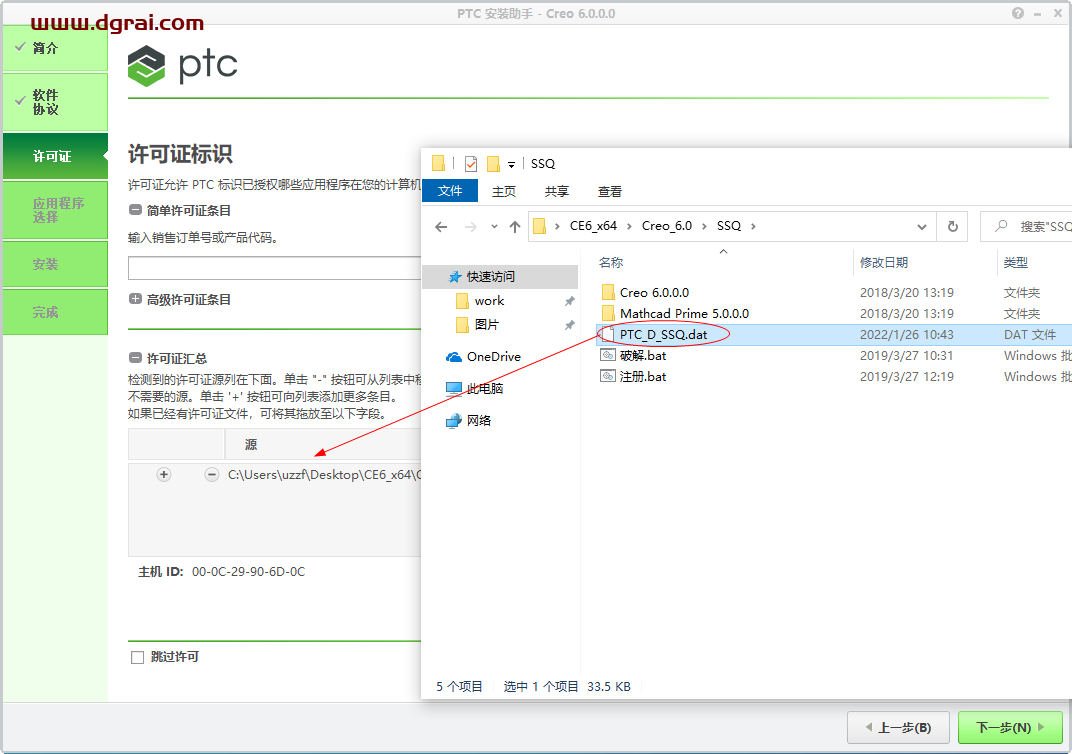
Task: Go to the 软件协议 installer step
Action: click(x=55, y=102)
